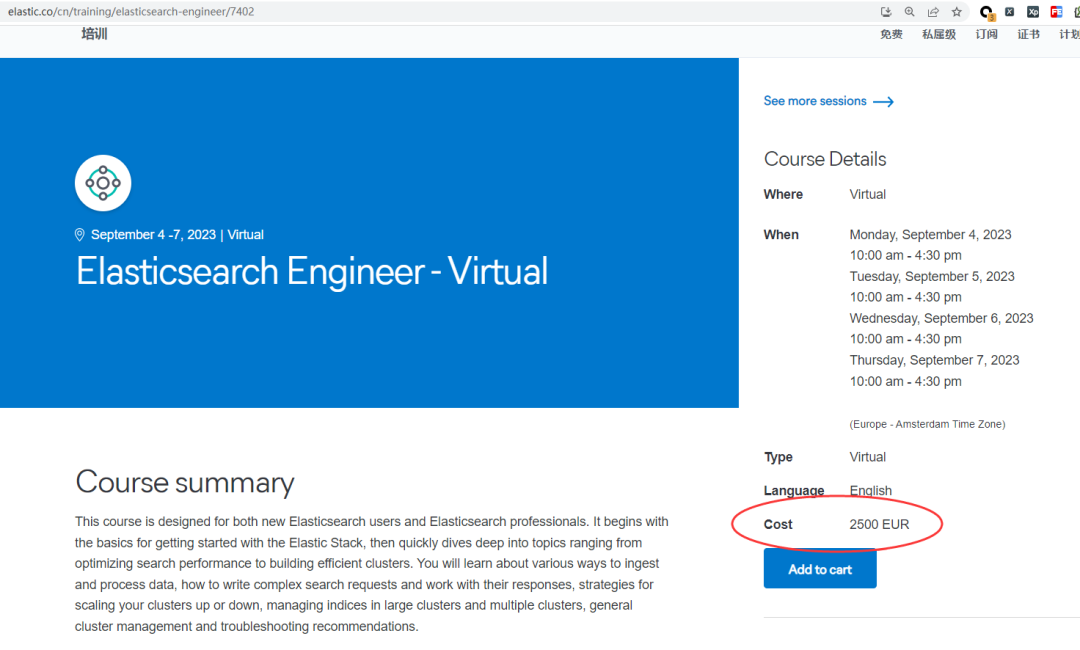Open the 私屋级 tab
The width and height of the screenshot is (1080, 650).
(x=939, y=34)
